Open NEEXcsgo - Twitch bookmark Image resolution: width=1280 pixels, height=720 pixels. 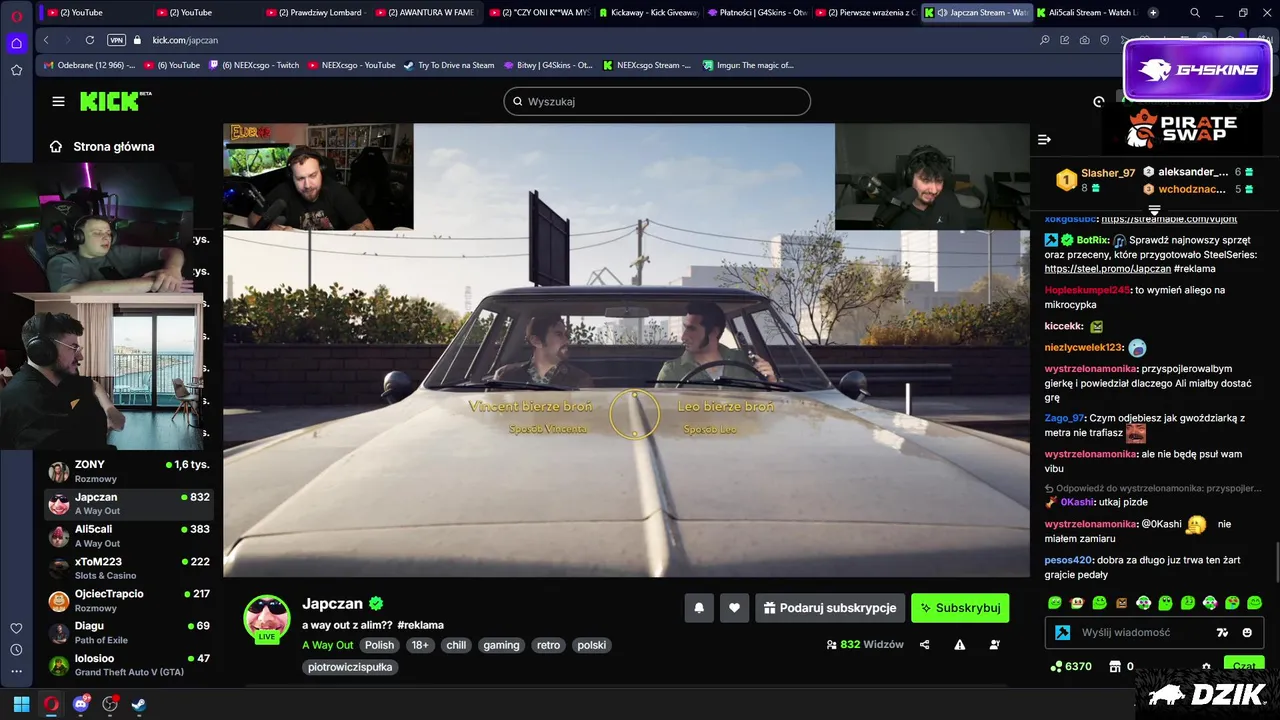[x=254, y=65]
